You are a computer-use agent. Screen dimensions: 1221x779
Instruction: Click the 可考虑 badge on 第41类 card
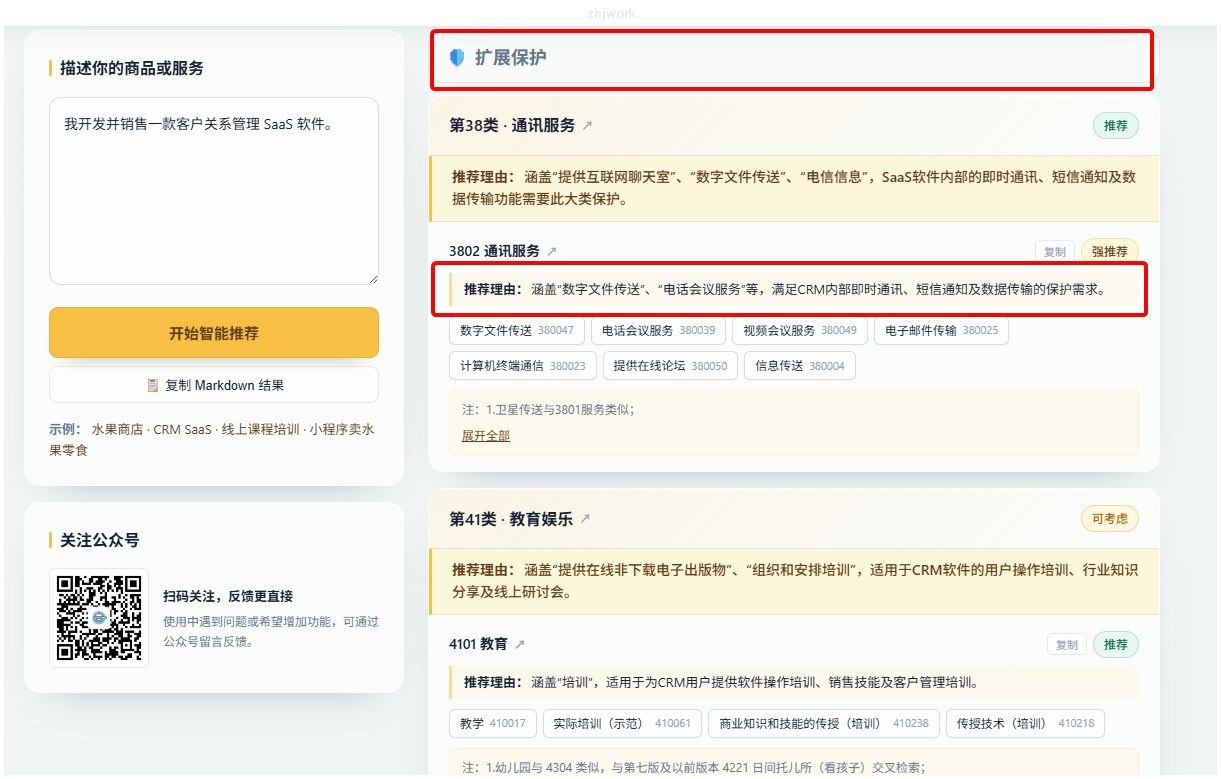[1109, 519]
